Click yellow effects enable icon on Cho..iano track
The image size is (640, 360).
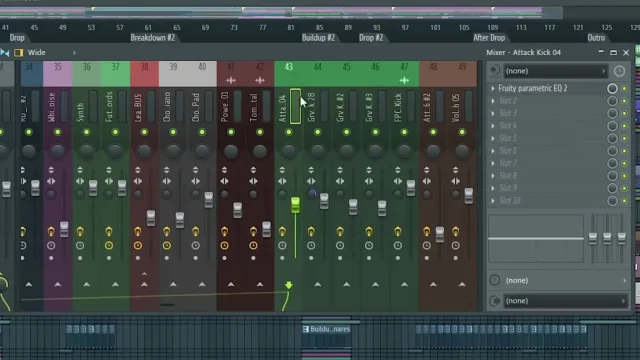167,232
